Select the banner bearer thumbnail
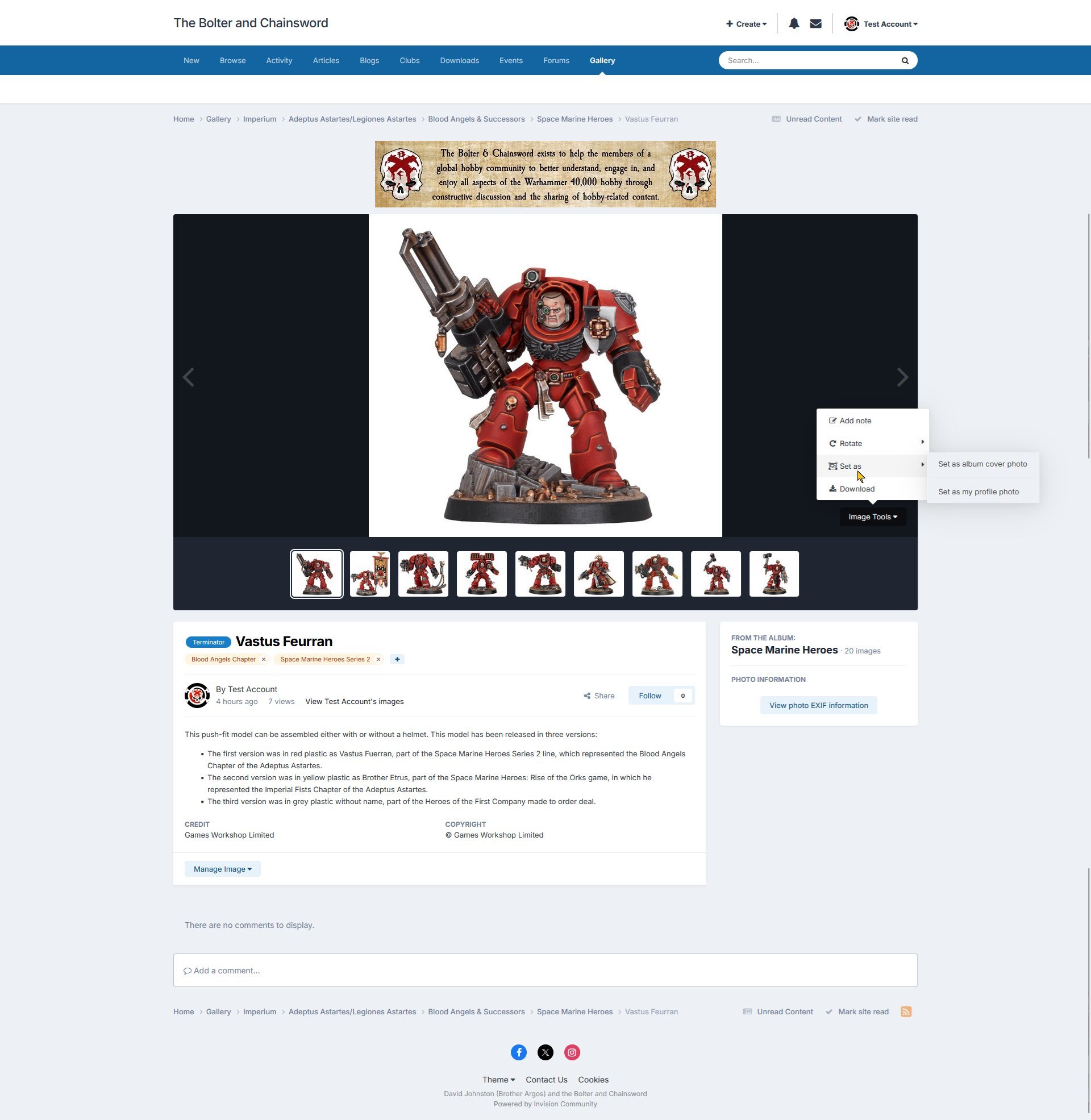 [x=369, y=574]
